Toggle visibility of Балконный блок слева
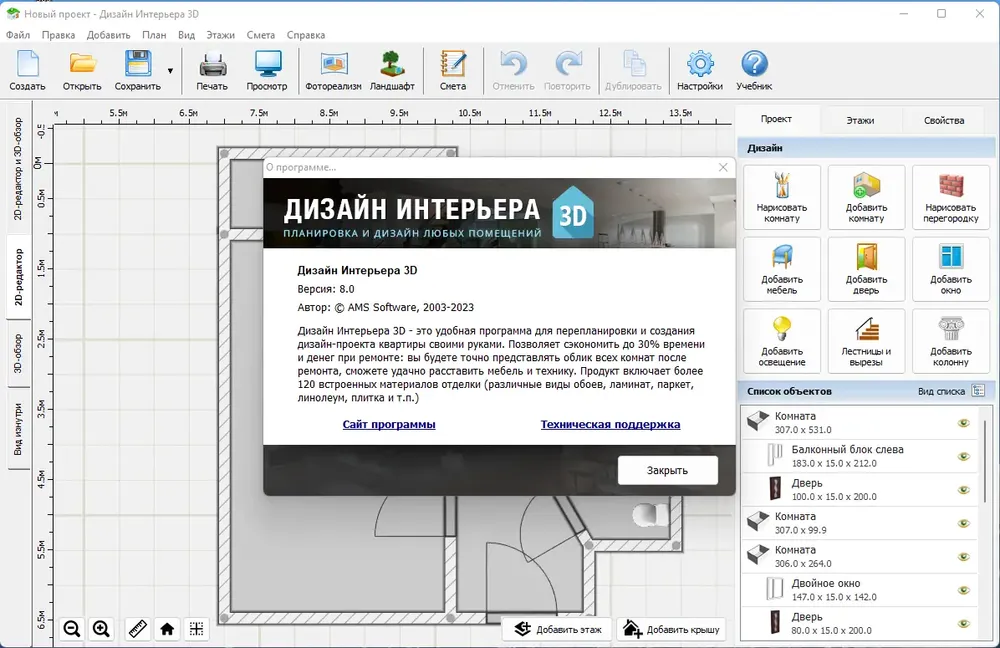Viewport: 1000px width, 648px height. (964, 456)
